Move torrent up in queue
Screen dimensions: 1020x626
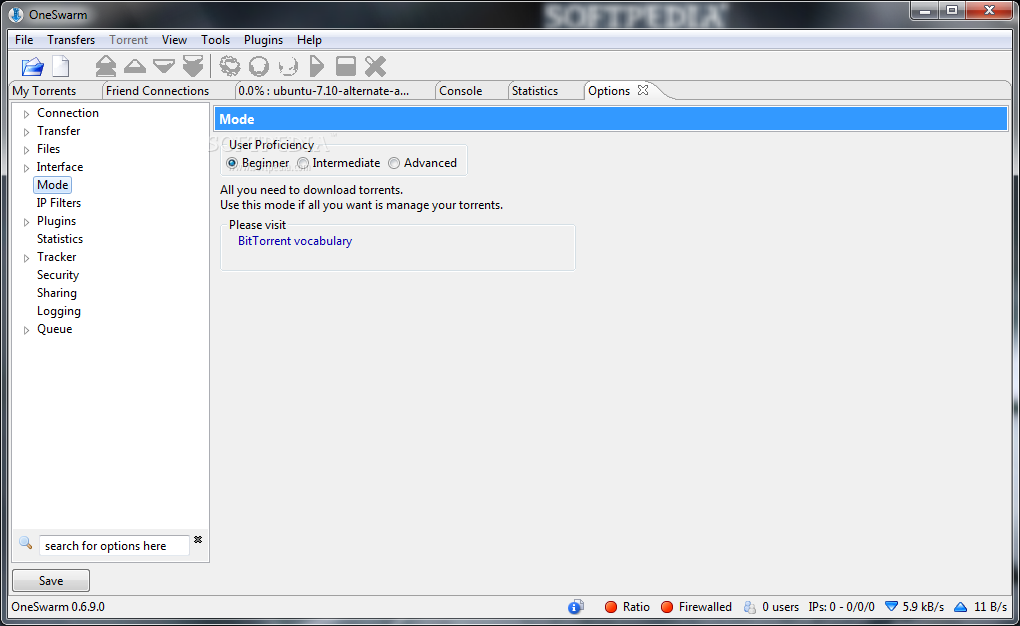point(135,66)
